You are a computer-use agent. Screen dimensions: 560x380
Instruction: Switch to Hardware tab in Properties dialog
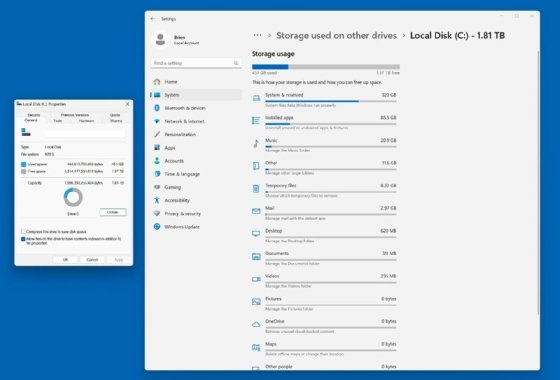86,121
